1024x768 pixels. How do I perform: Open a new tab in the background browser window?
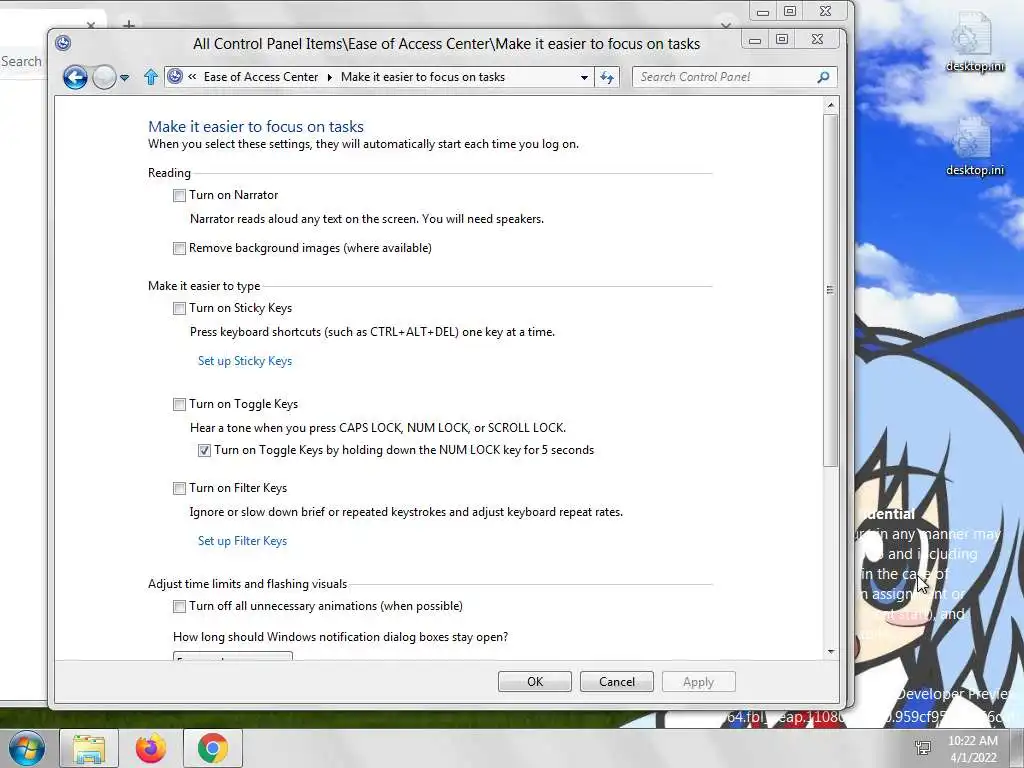(129, 25)
